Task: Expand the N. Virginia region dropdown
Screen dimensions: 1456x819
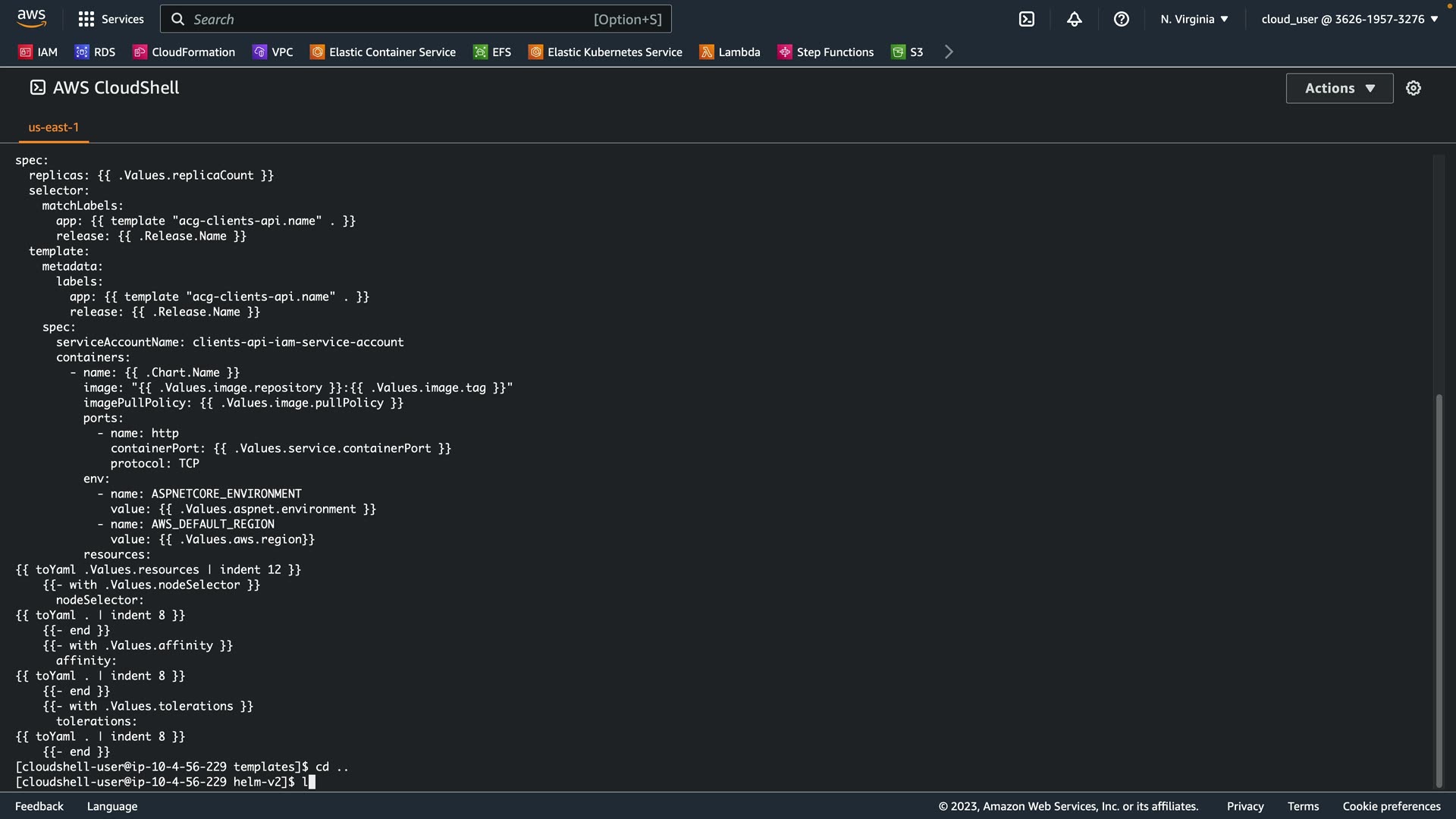Action: coord(1194,19)
